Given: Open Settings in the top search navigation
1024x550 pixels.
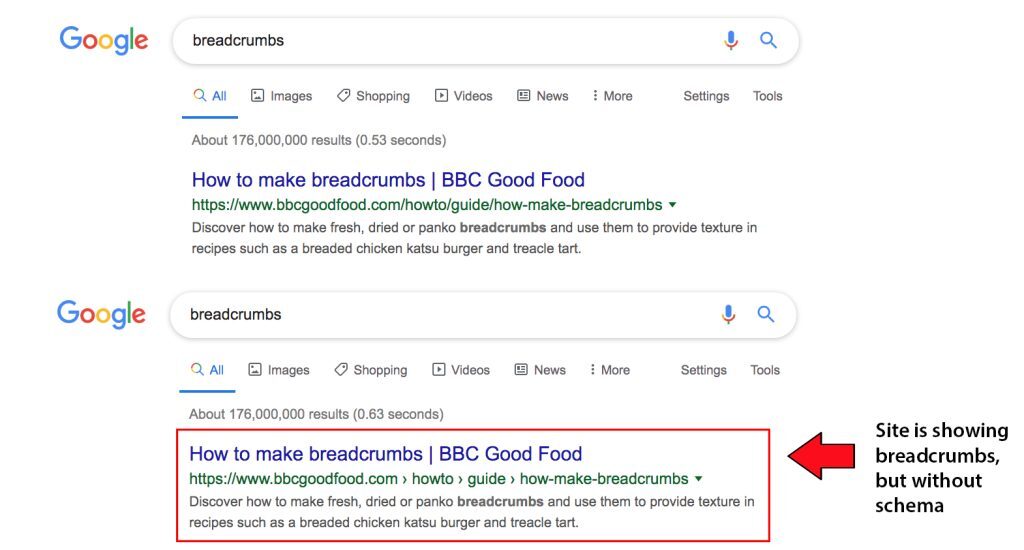Looking at the screenshot, I should [706, 96].
